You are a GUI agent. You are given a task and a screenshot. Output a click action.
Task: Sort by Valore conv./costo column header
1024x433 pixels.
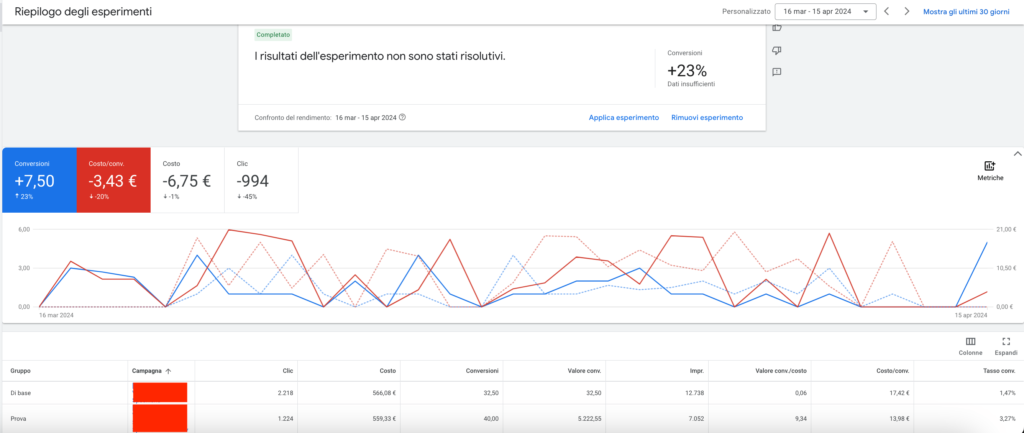[782, 371]
